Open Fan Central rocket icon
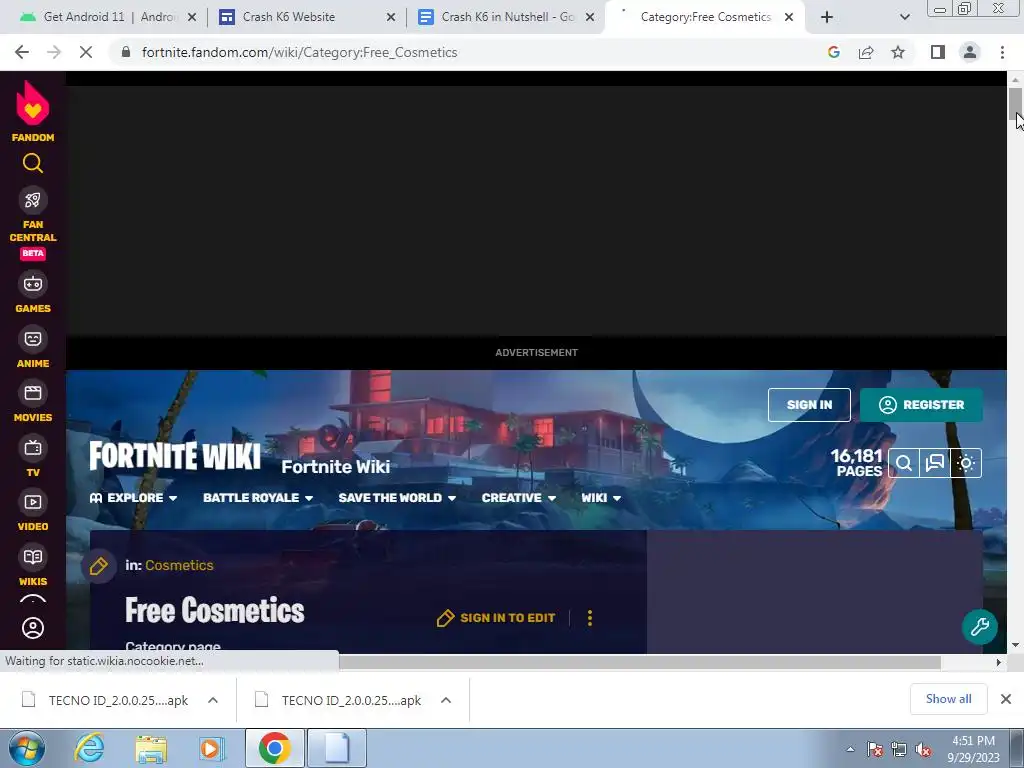Screen dimensions: 1024x768 pyautogui.click(x=33, y=200)
